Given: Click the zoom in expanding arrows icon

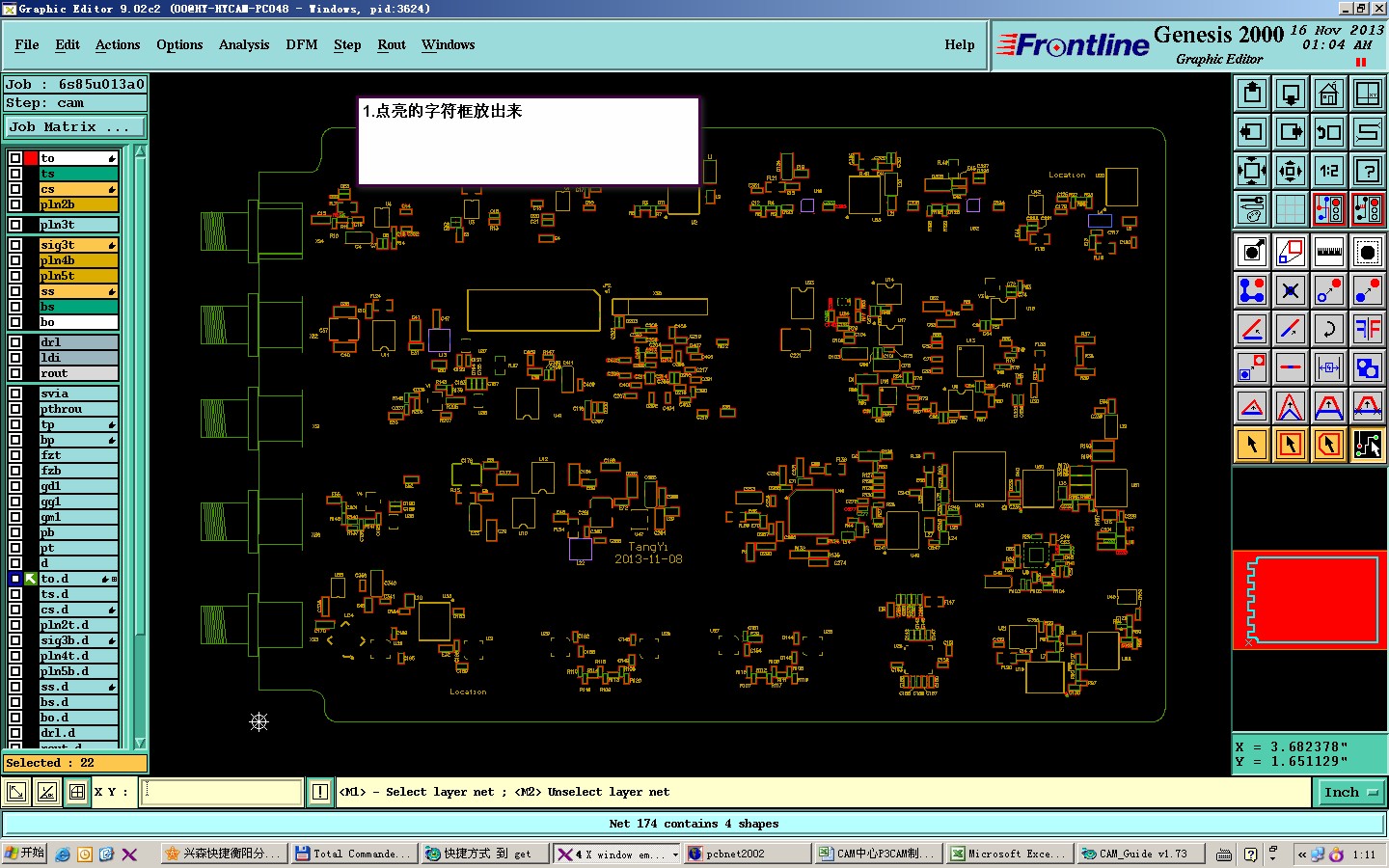Looking at the screenshot, I should [1252, 171].
